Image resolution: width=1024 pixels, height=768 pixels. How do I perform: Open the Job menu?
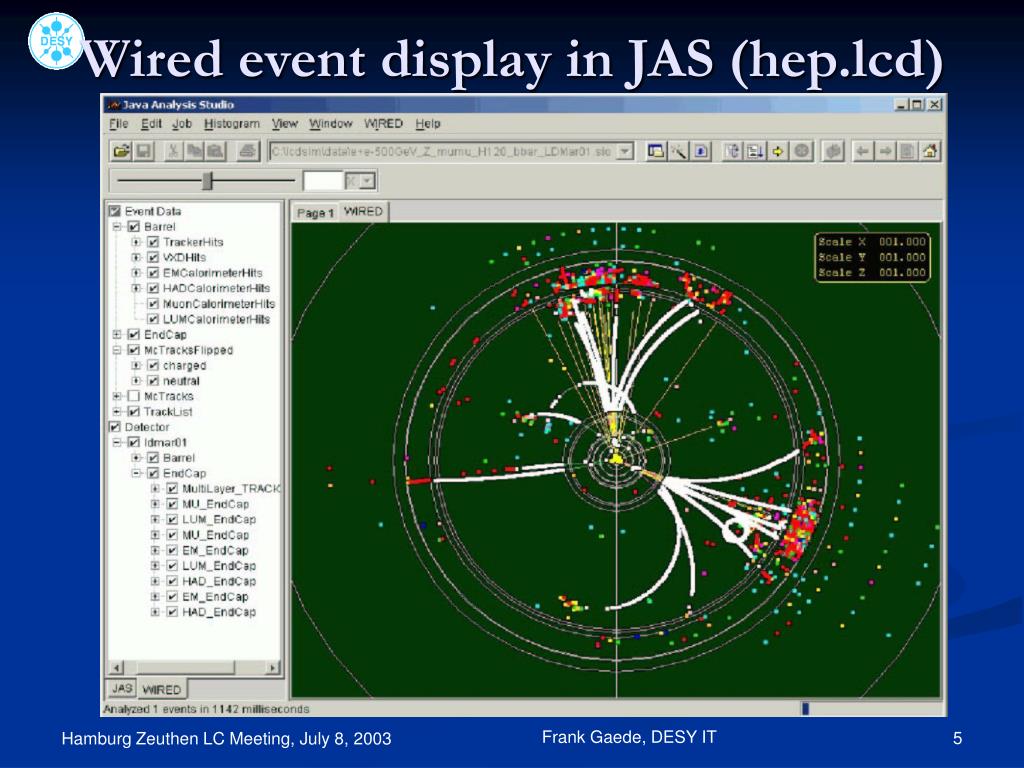pyautogui.click(x=182, y=123)
